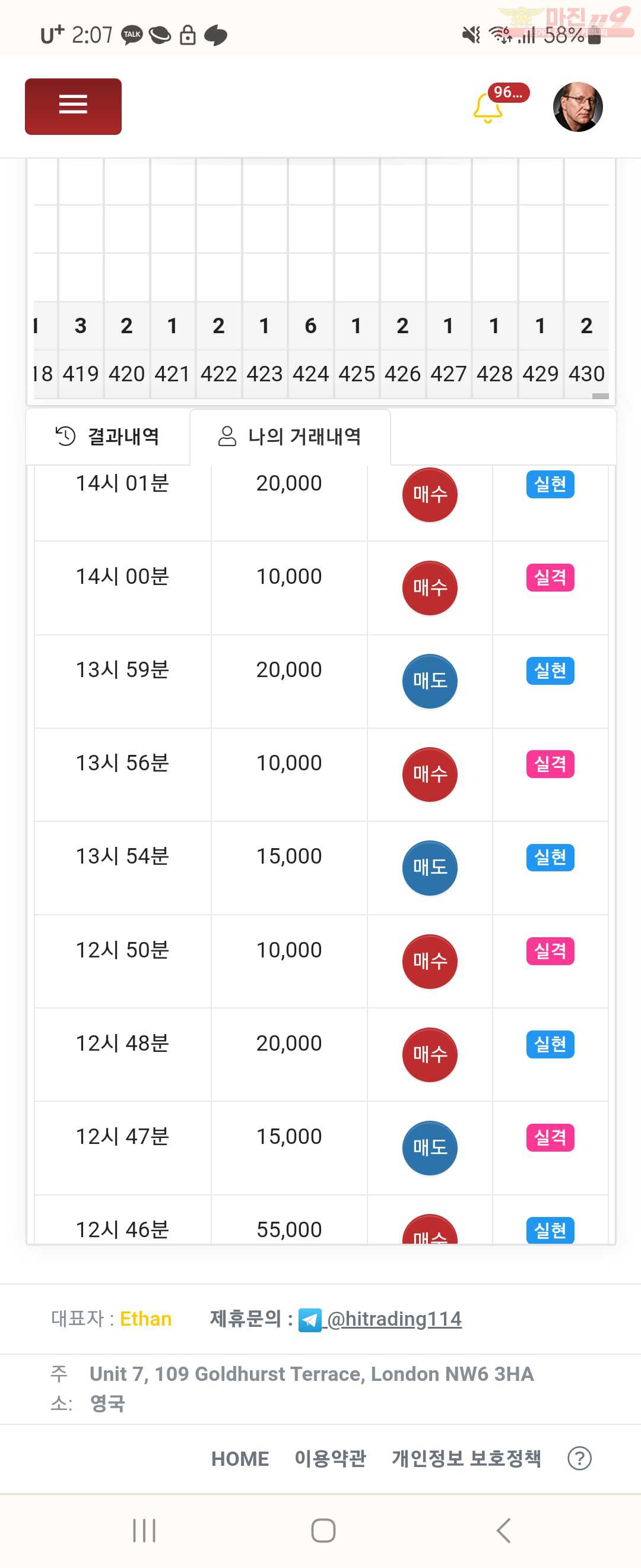The width and height of the screenshot is (641, 1568).
Task: Open the profile avatar photo
Action: tap(577, 106)
